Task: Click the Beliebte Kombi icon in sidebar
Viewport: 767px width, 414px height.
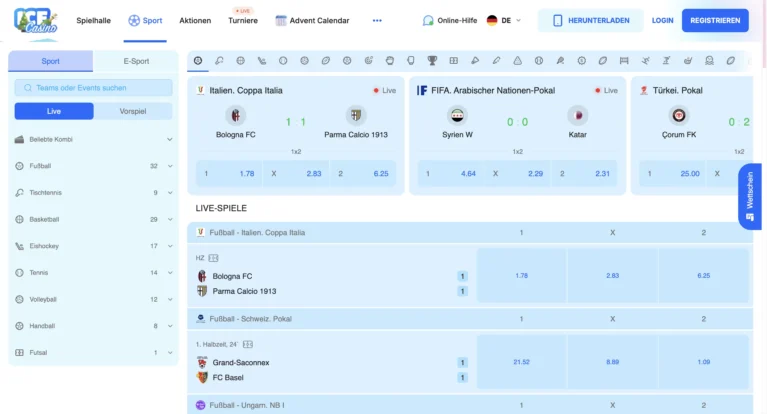Action: click(20, 139)
